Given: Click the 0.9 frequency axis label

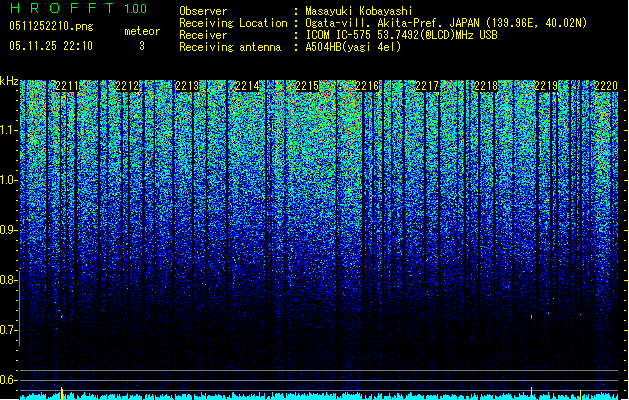Looking at the screenshot, I should (9, 230).
